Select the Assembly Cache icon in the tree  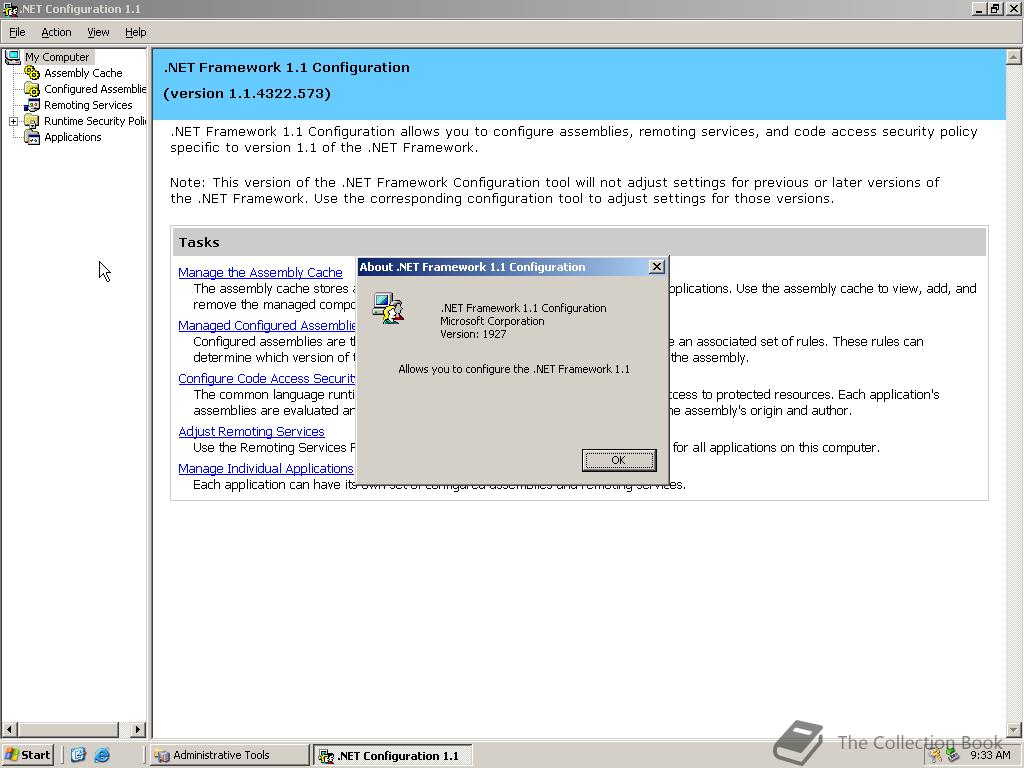tap(33, 72)
